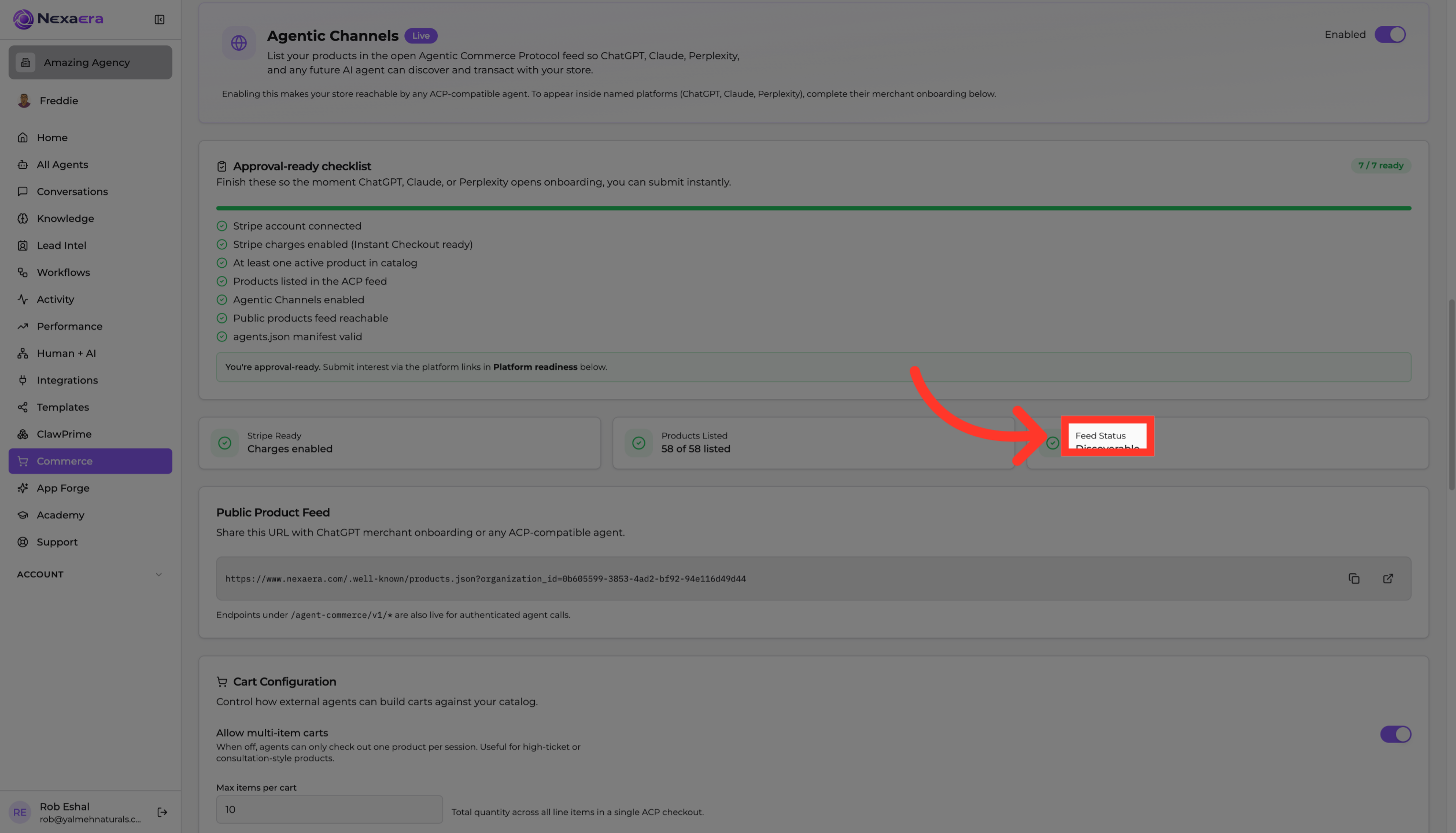
Task: Click the Knowledge brain icon in the sidebar
Action: click(23, 219)
